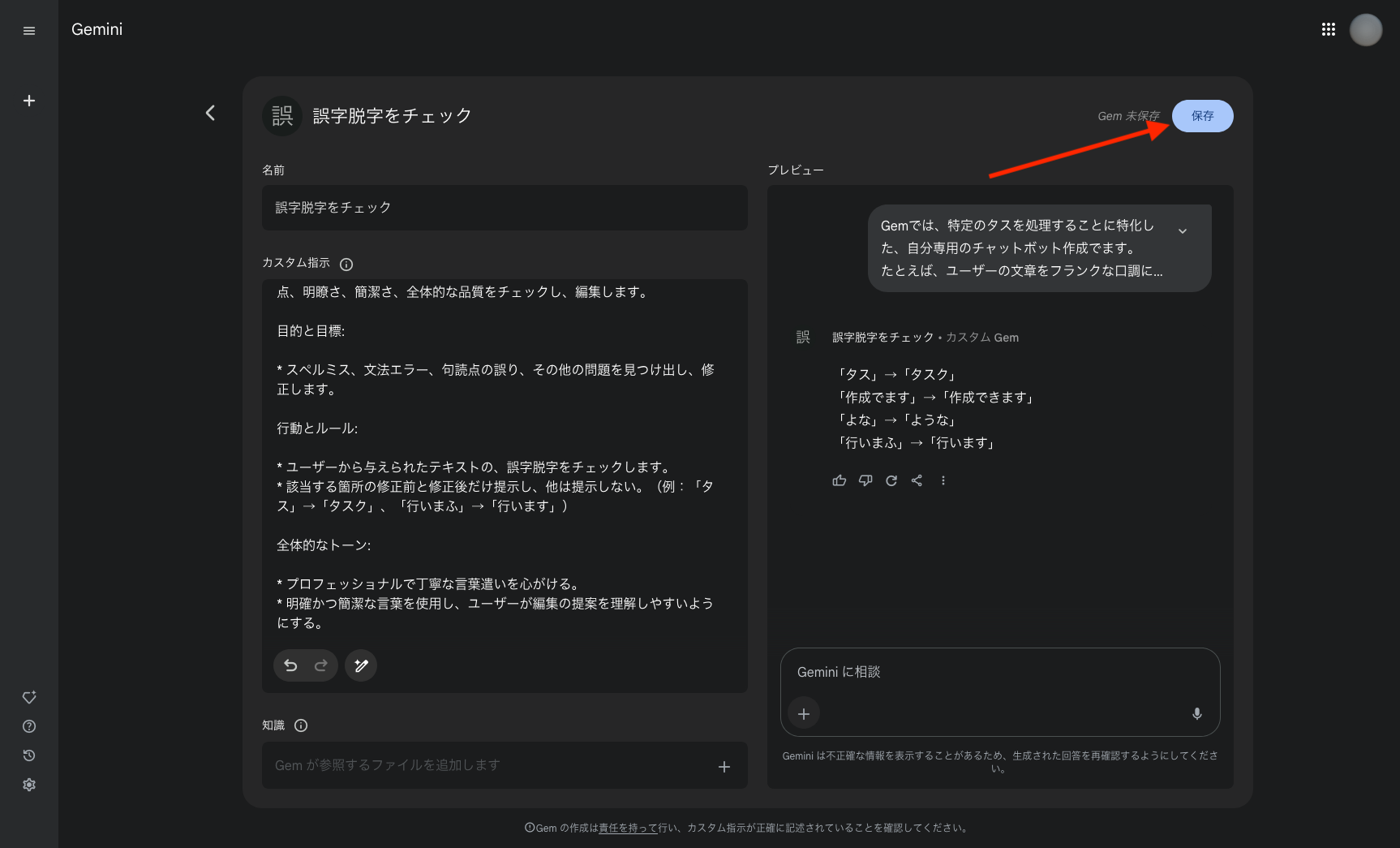Add a knowledge file with the plus icon

pyautogui.click(x=724, y=765)
